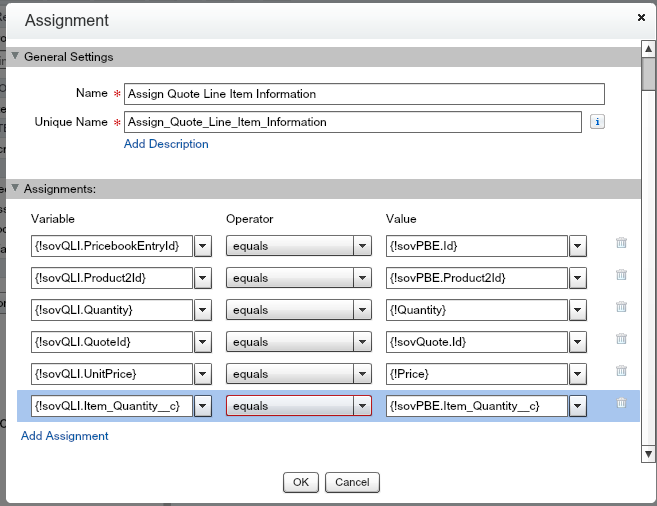Delete the Product2Id assignment row
The image size is (657, 506).
621,275
